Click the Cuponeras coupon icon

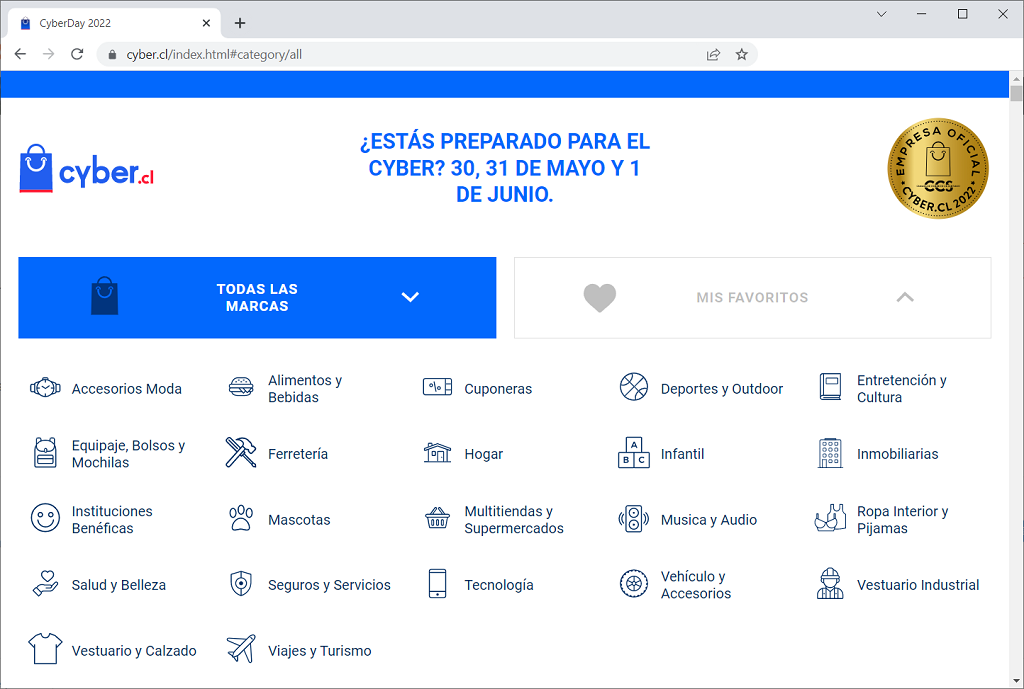(x=436, y=386)
